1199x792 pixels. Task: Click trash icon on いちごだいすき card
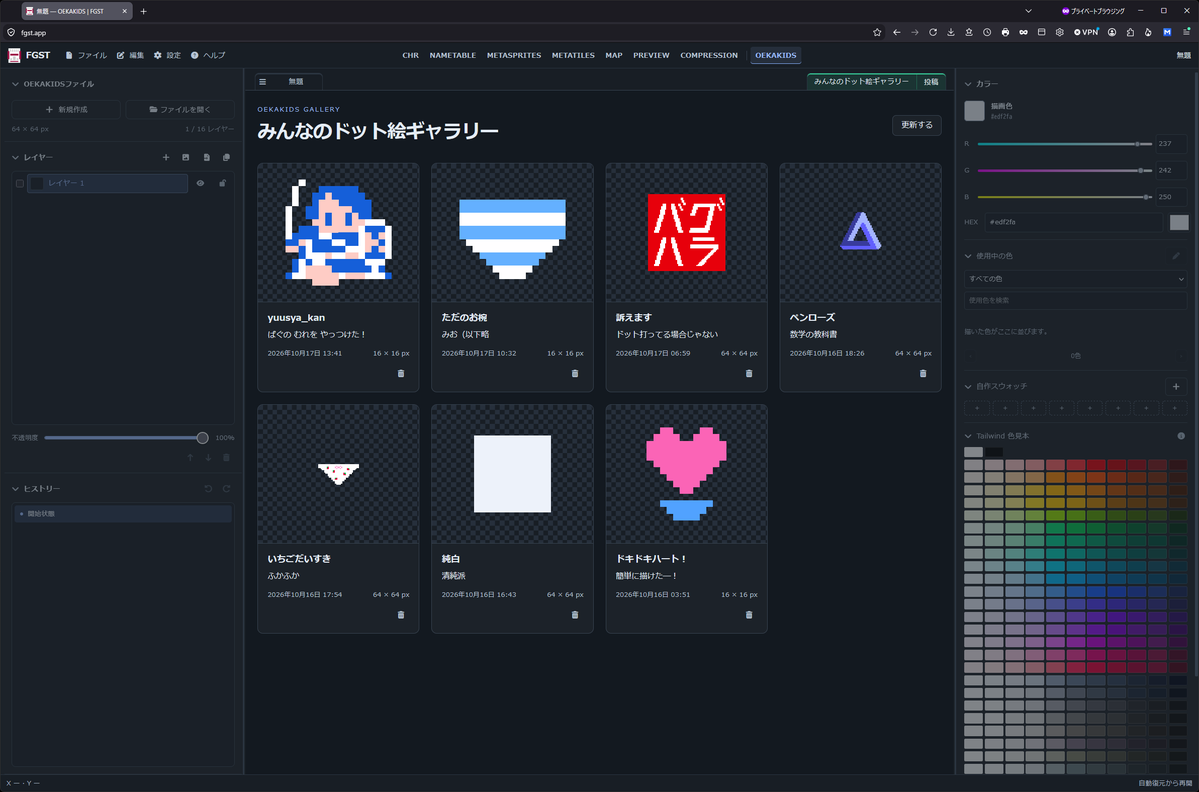tap(401, 615)
